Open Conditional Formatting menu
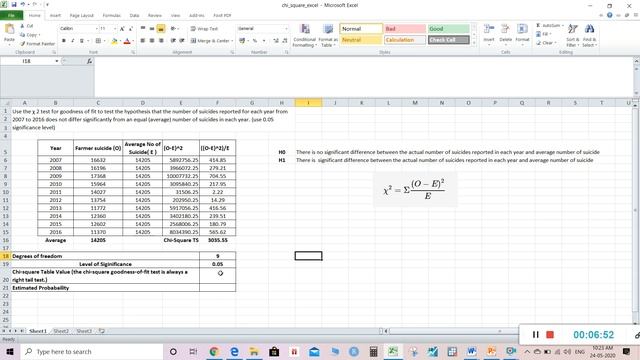The height and width of the screenshot is (360, 640). pyautogui.click(x=304, y=35)
